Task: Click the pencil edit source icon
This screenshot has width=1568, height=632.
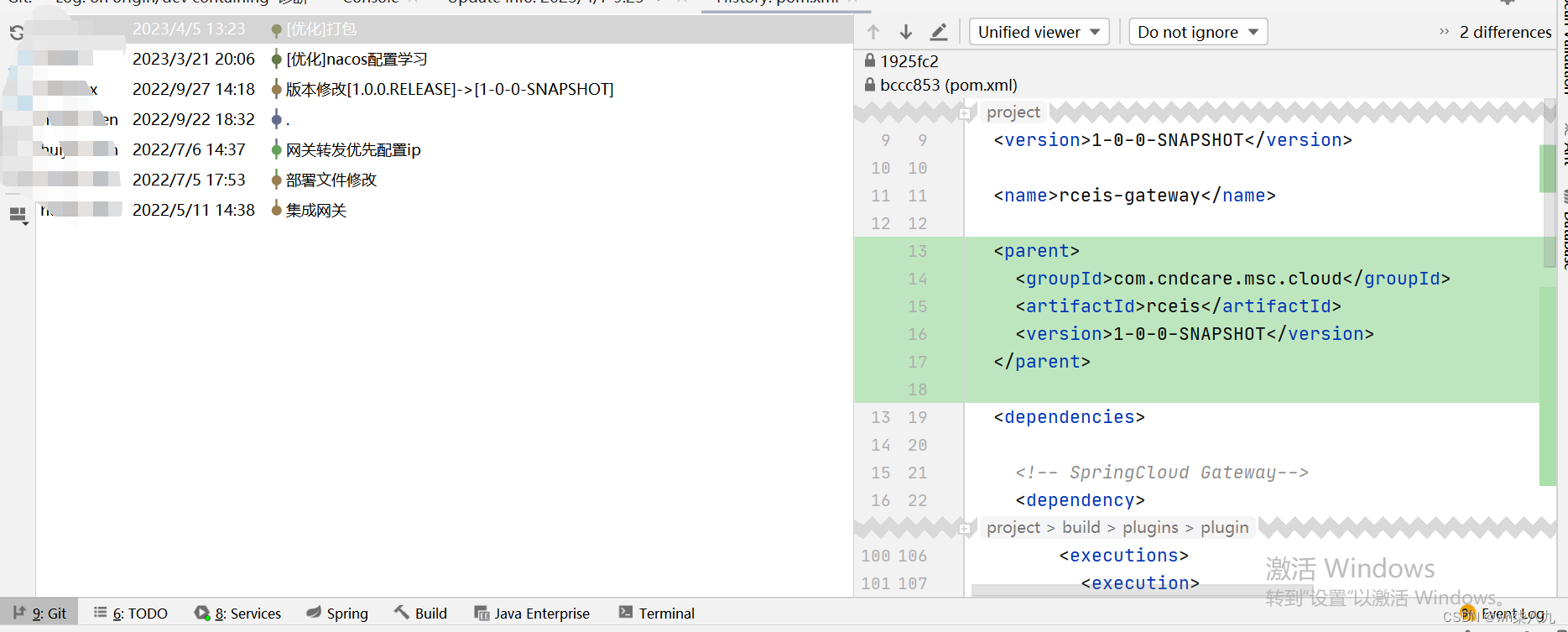Action: (939, 32)
